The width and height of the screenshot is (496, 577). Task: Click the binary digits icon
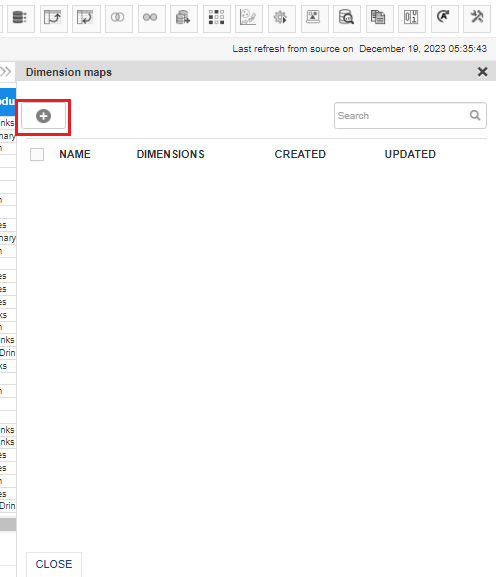click(x=412, y=18)
